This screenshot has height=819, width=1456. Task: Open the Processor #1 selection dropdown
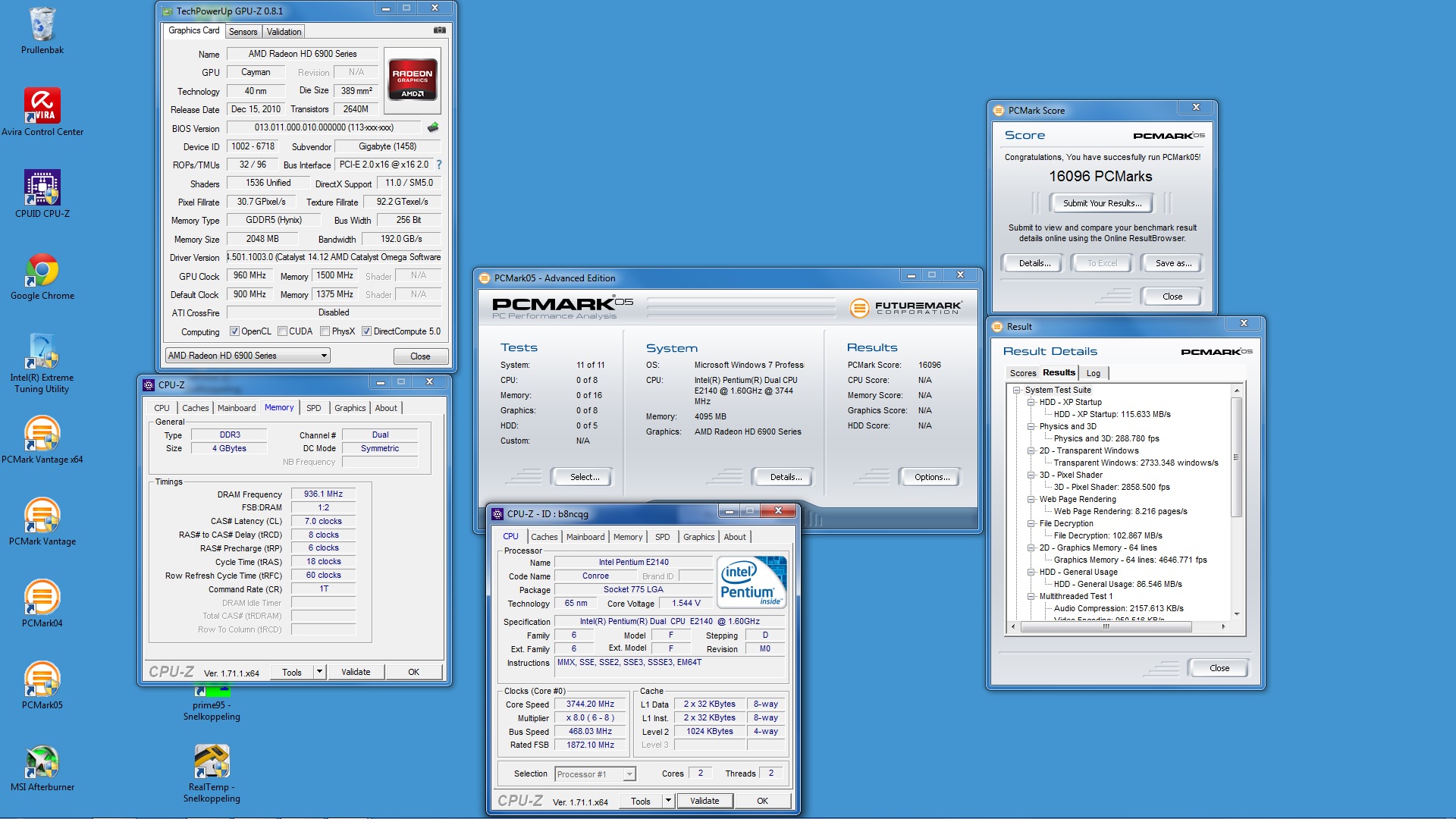pos(595,774)
